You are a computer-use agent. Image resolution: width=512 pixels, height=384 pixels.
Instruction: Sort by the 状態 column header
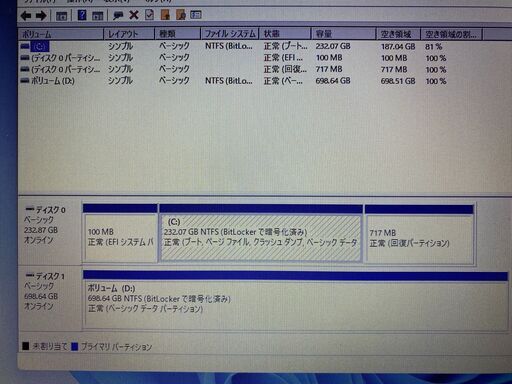[285, 34]
